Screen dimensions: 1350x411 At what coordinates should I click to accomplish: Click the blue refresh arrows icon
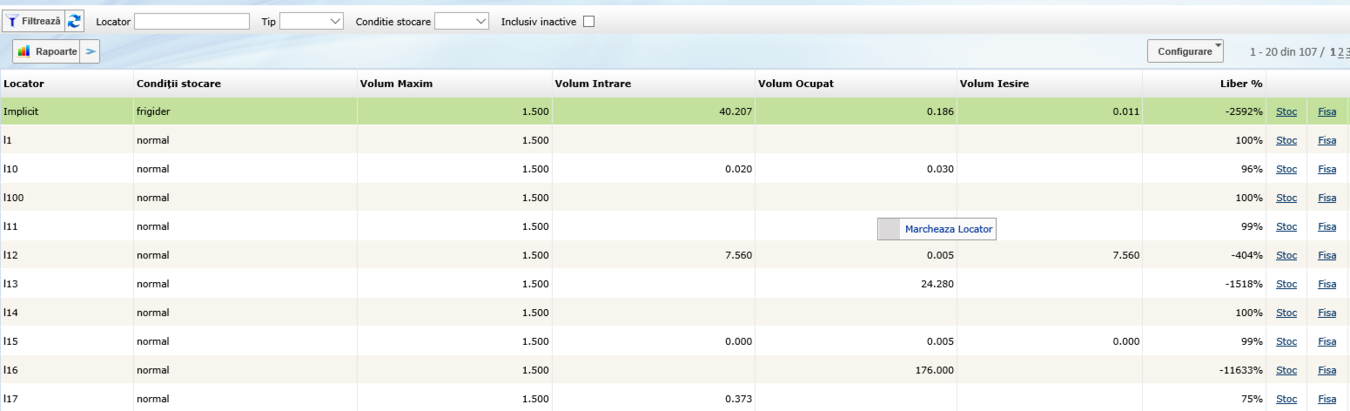75,21
